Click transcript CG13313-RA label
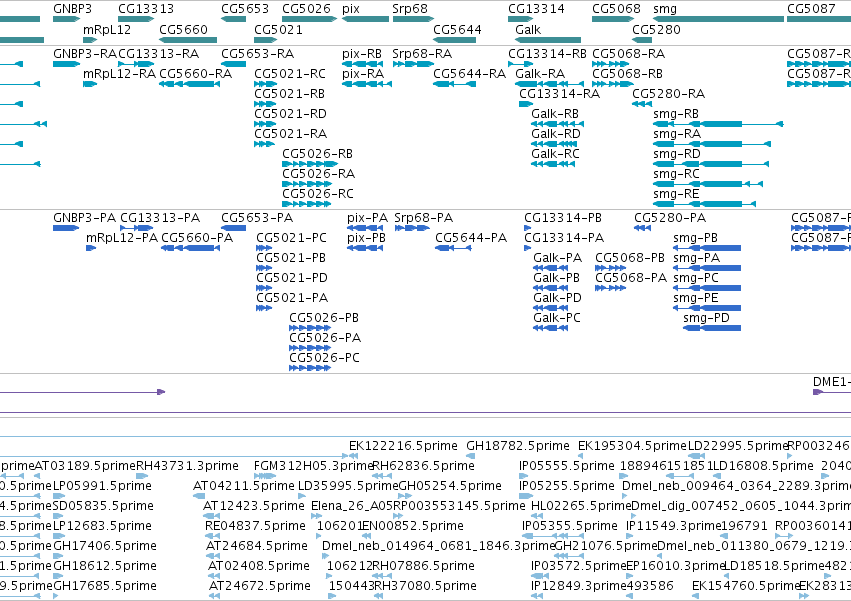 pyautogui.click(x=158, y=54)
